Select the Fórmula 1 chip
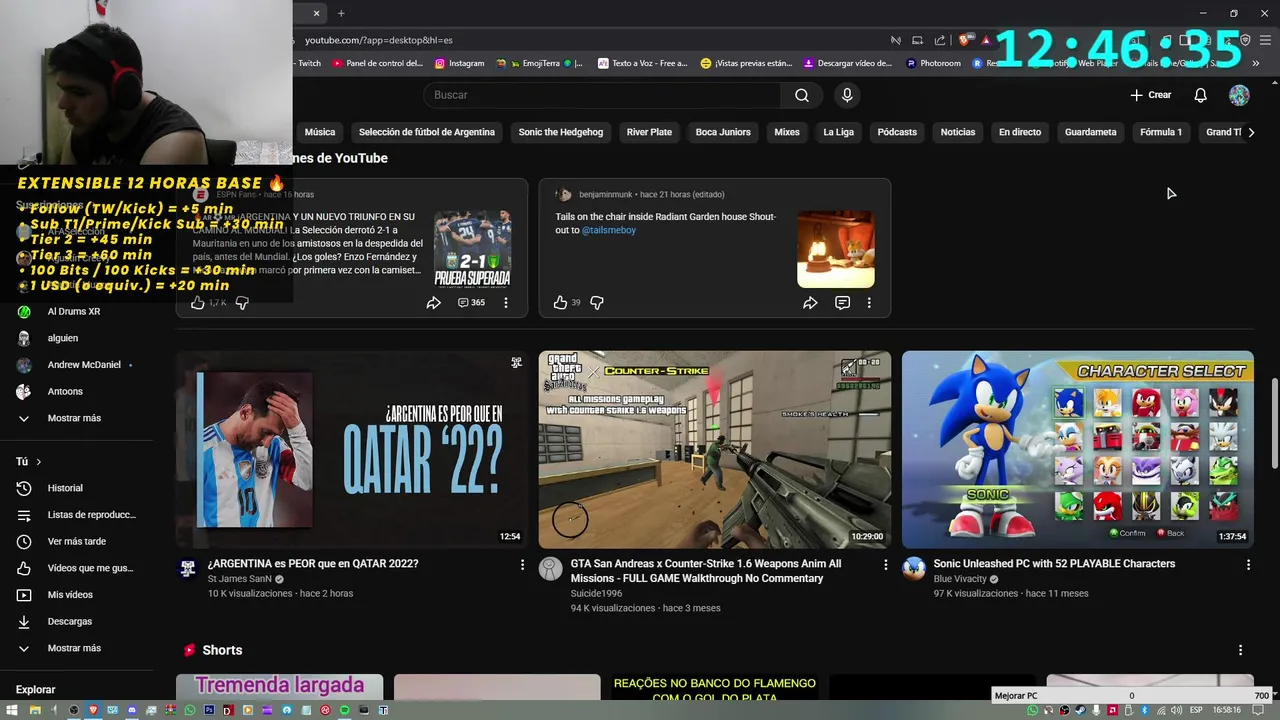Screen dimensions: 1280x720 coord(1161,132)
